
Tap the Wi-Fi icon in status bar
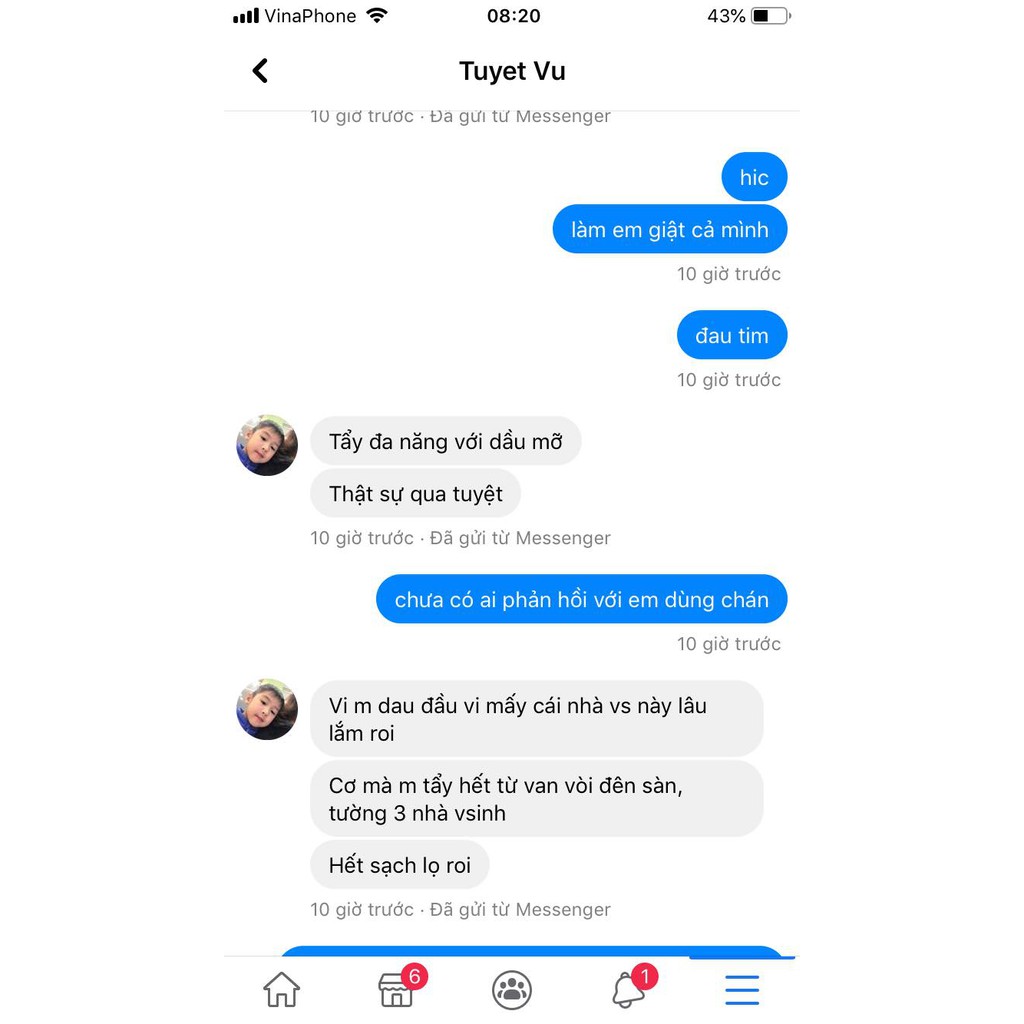(x=377, y=15)
